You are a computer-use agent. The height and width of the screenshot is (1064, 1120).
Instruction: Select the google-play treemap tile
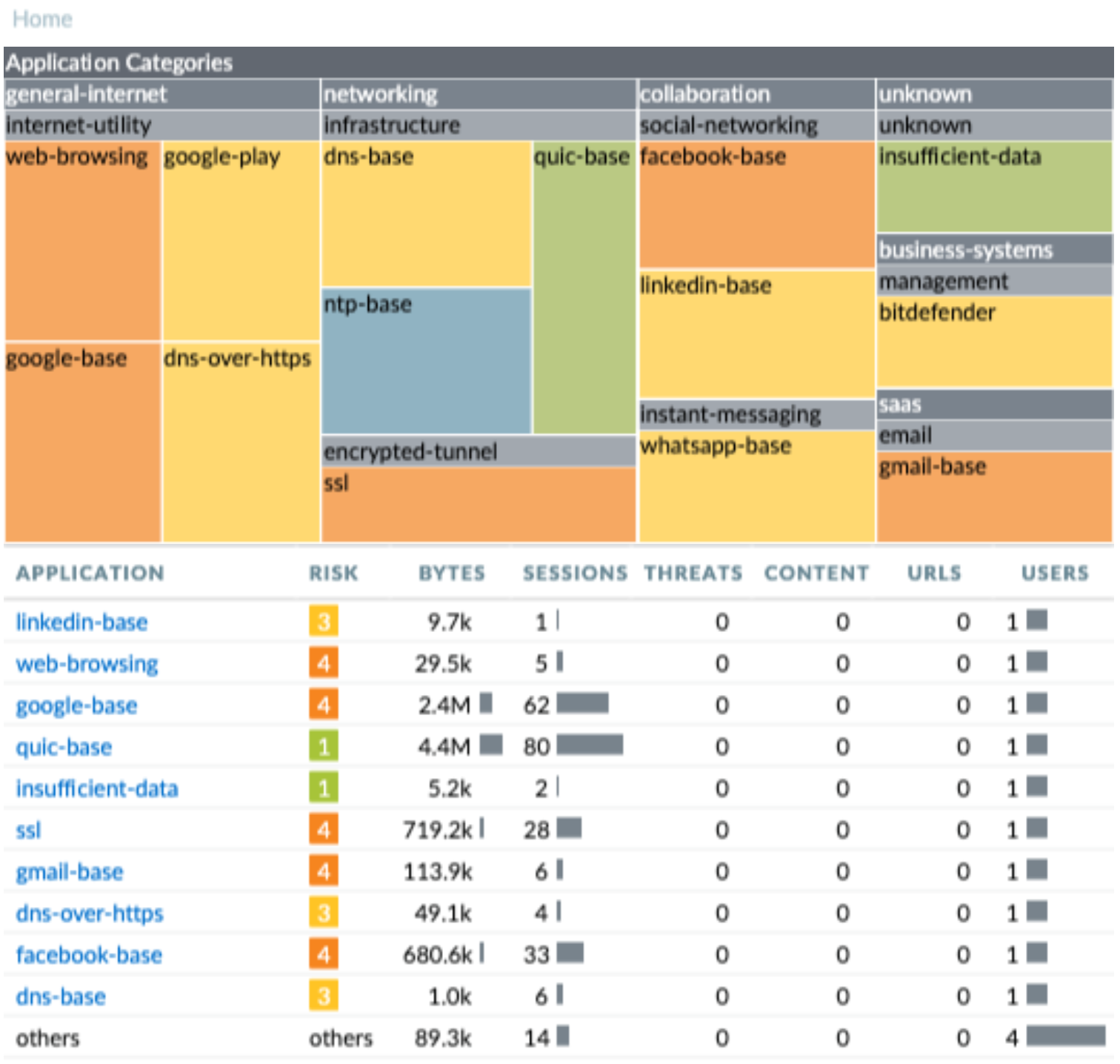[x=240, y=240]
